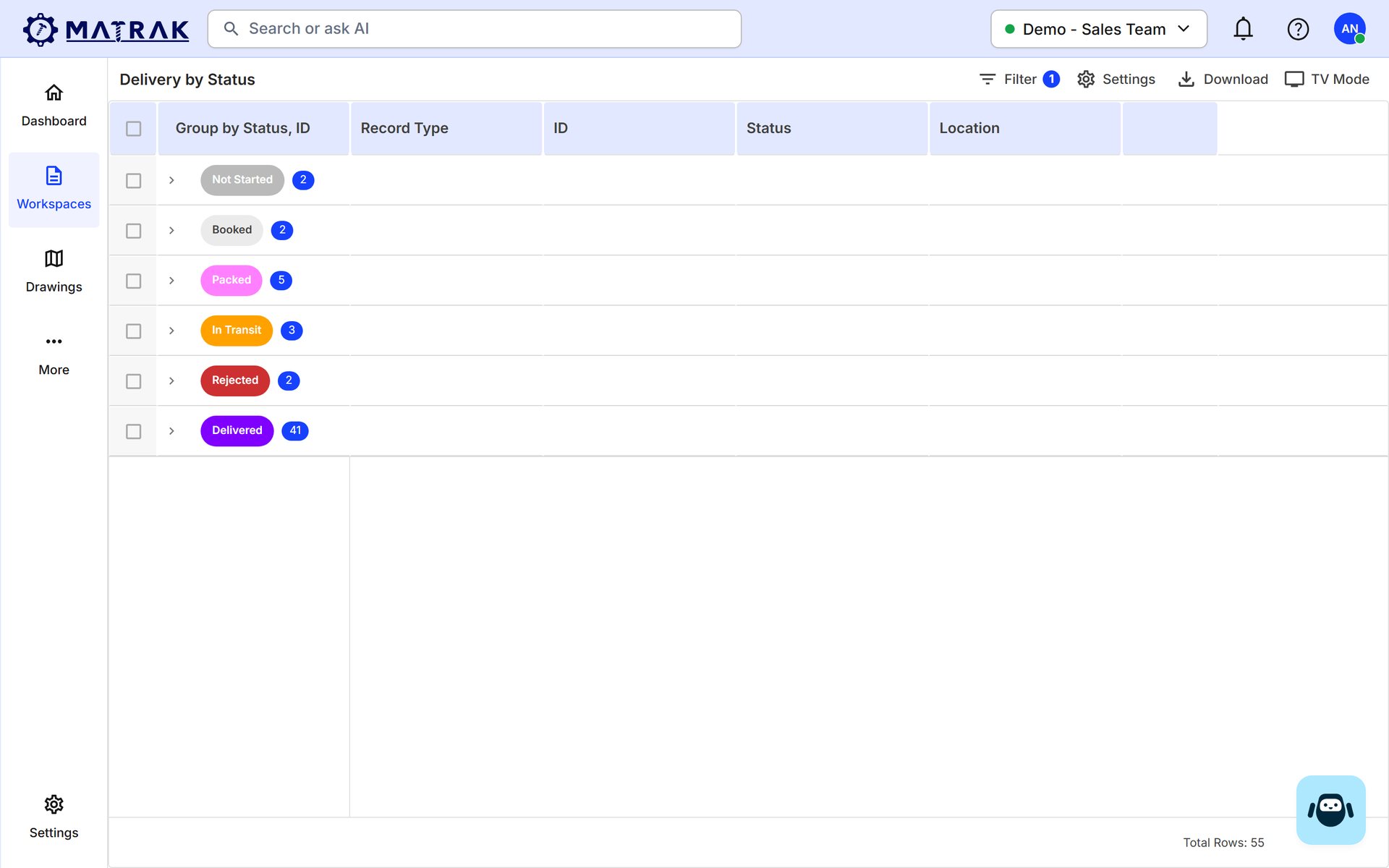This screenshot has width=1389, height=868.
Task: Open the Filter options
Action: point(1019,79)
